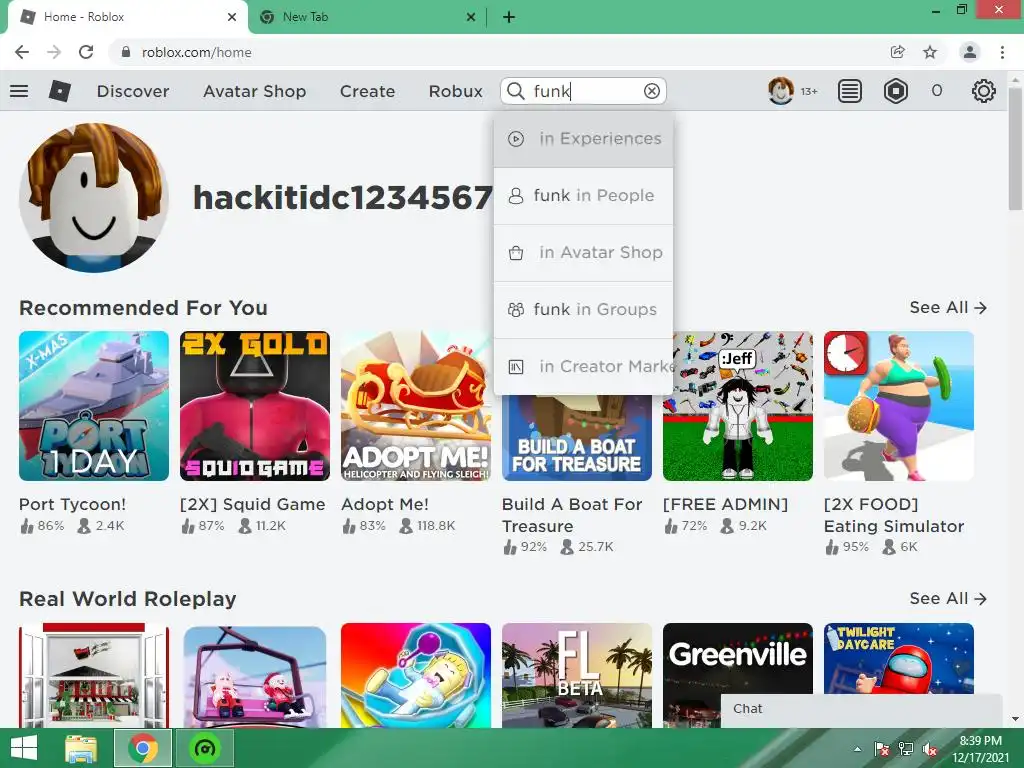Open the Discover page

tap(133, 91)
